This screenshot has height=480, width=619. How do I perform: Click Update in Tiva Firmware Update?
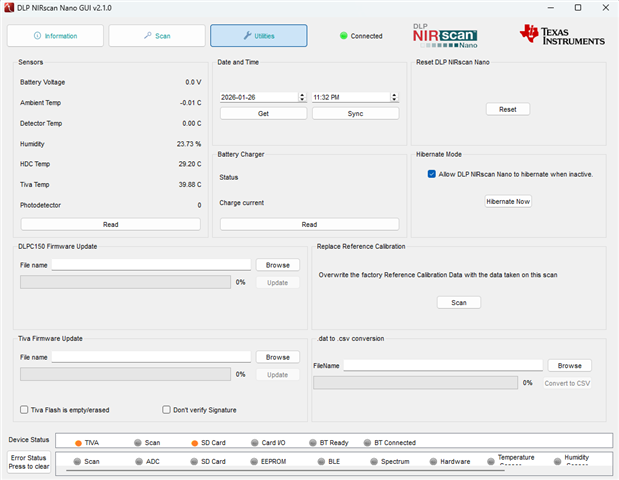[x=278, y=375]
